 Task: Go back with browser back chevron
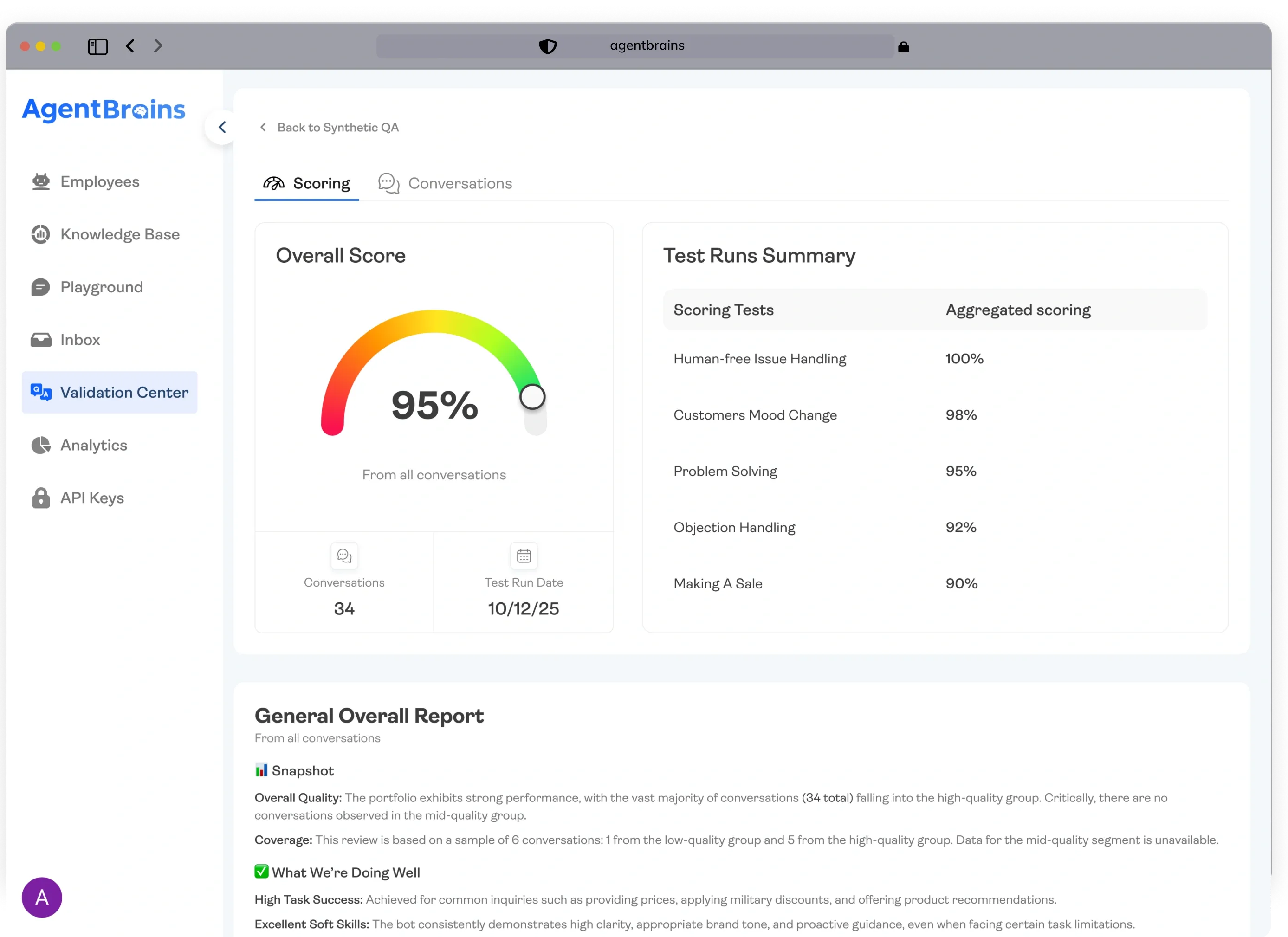130,46
